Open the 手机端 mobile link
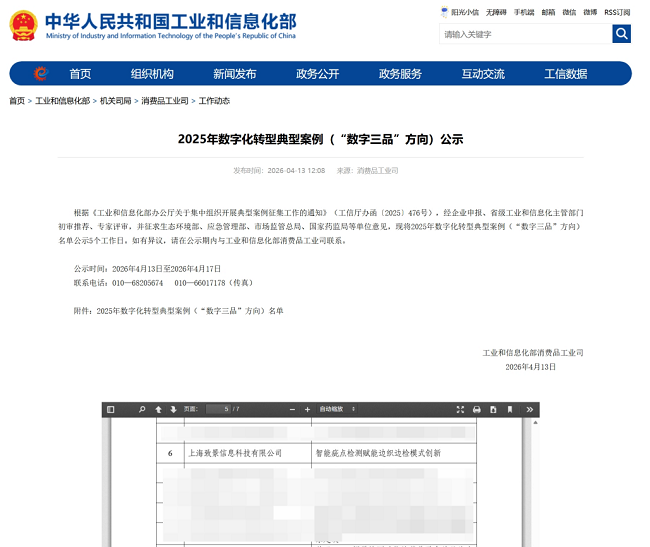650x547 pixels. [524, 12]
